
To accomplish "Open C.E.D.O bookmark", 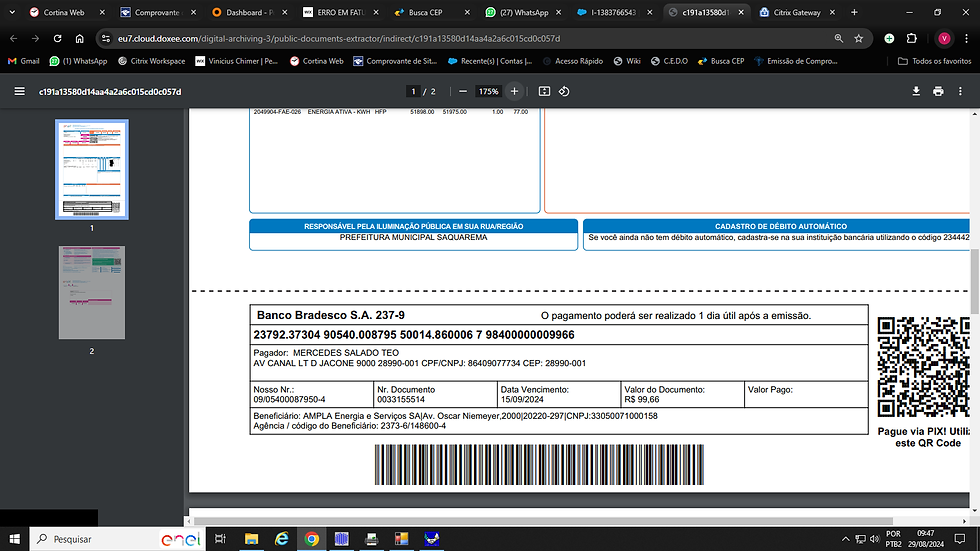I will pos(669,61).
